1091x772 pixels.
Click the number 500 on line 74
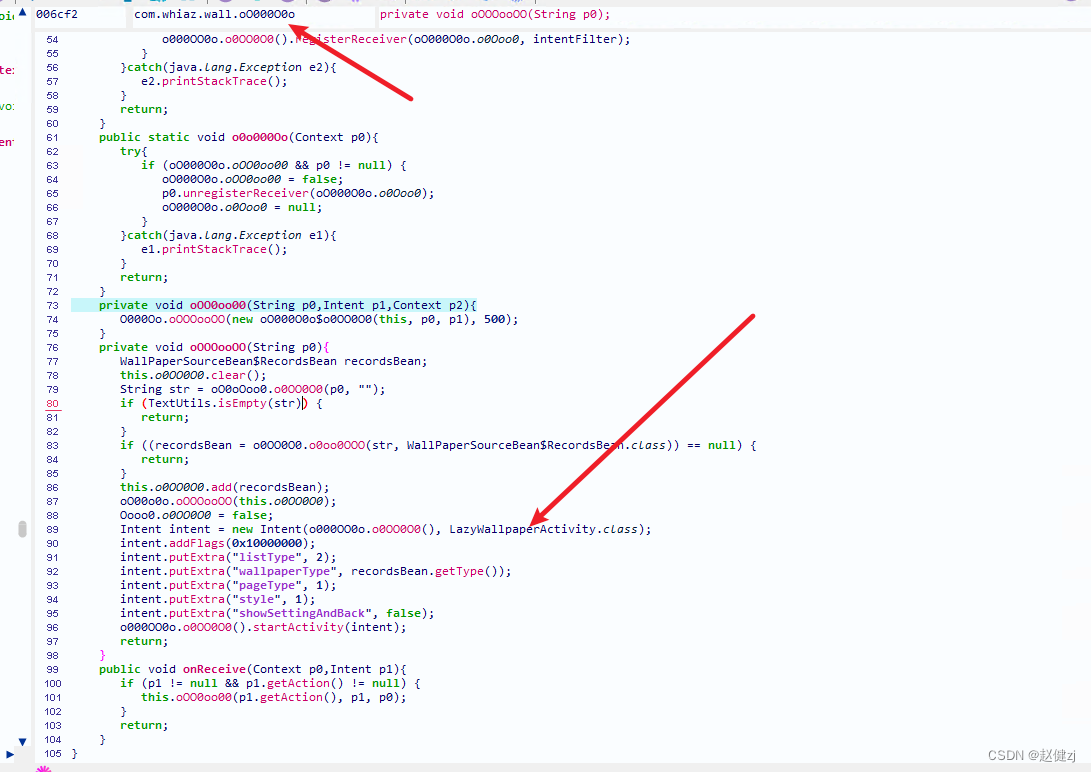[x=494, y=319]
